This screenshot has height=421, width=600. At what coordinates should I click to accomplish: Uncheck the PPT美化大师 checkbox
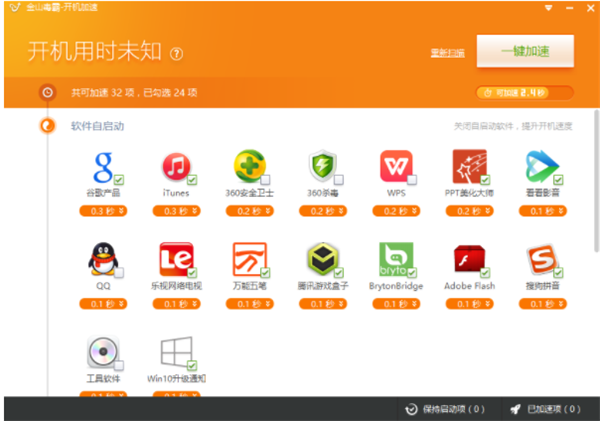(485, 179)
